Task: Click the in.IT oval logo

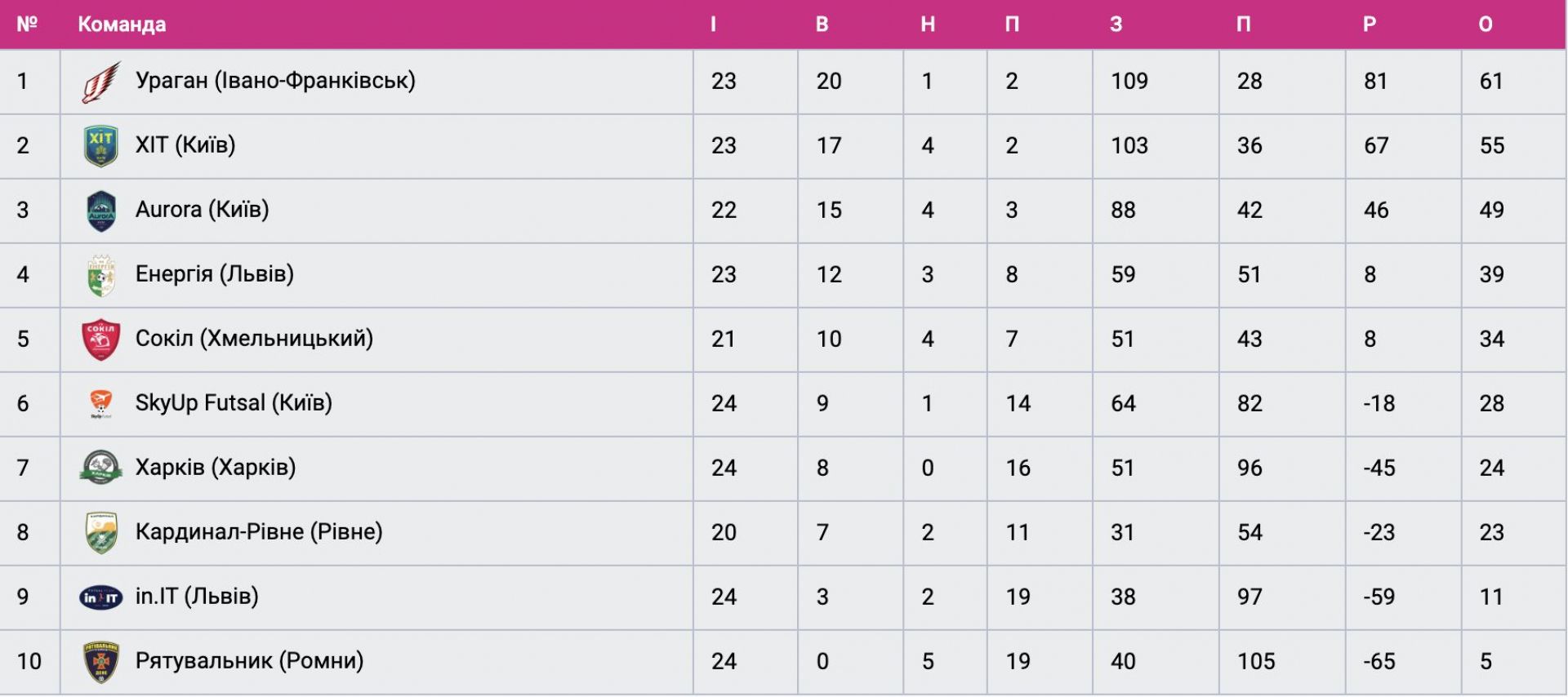Action: click(x=101, y=597)
